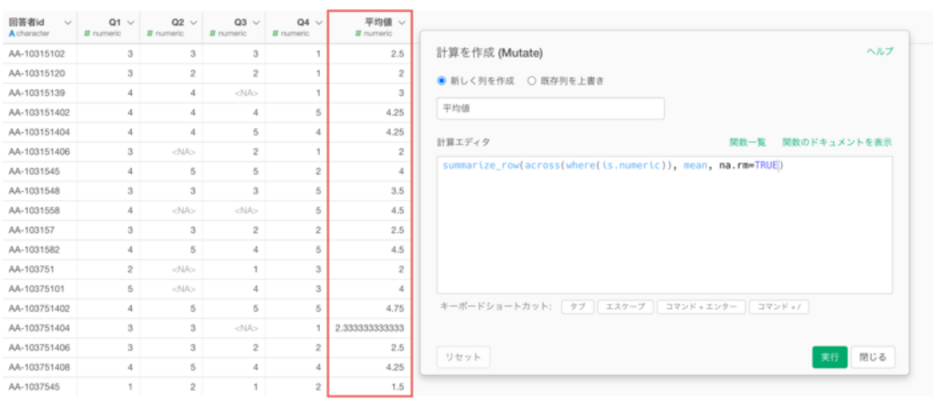The height and width of the screenshot is (400, 933).
Task: Open the Q4 column dropdown arrow
Action: 318,22
